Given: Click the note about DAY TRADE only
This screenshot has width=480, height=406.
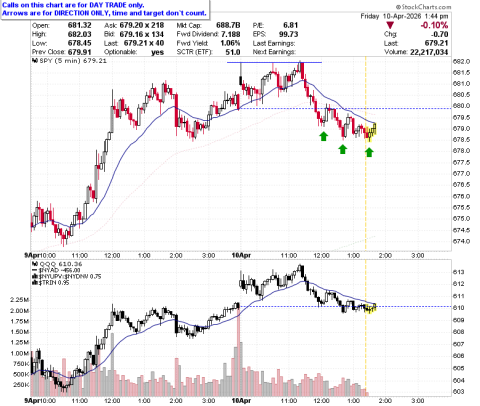Looking at the screenshot, I should pyautogui.click(x=73, y=5).
